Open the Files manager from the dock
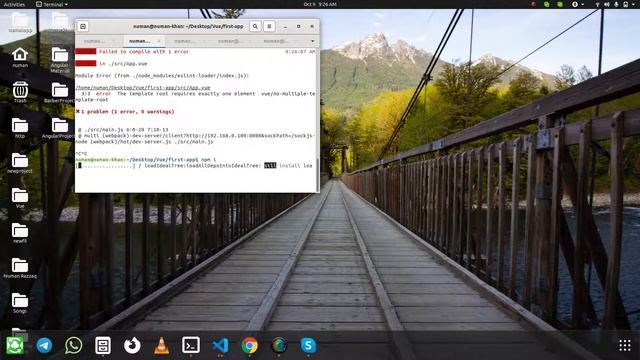Viewport: 640px width, 360px height. coord(103,346)
